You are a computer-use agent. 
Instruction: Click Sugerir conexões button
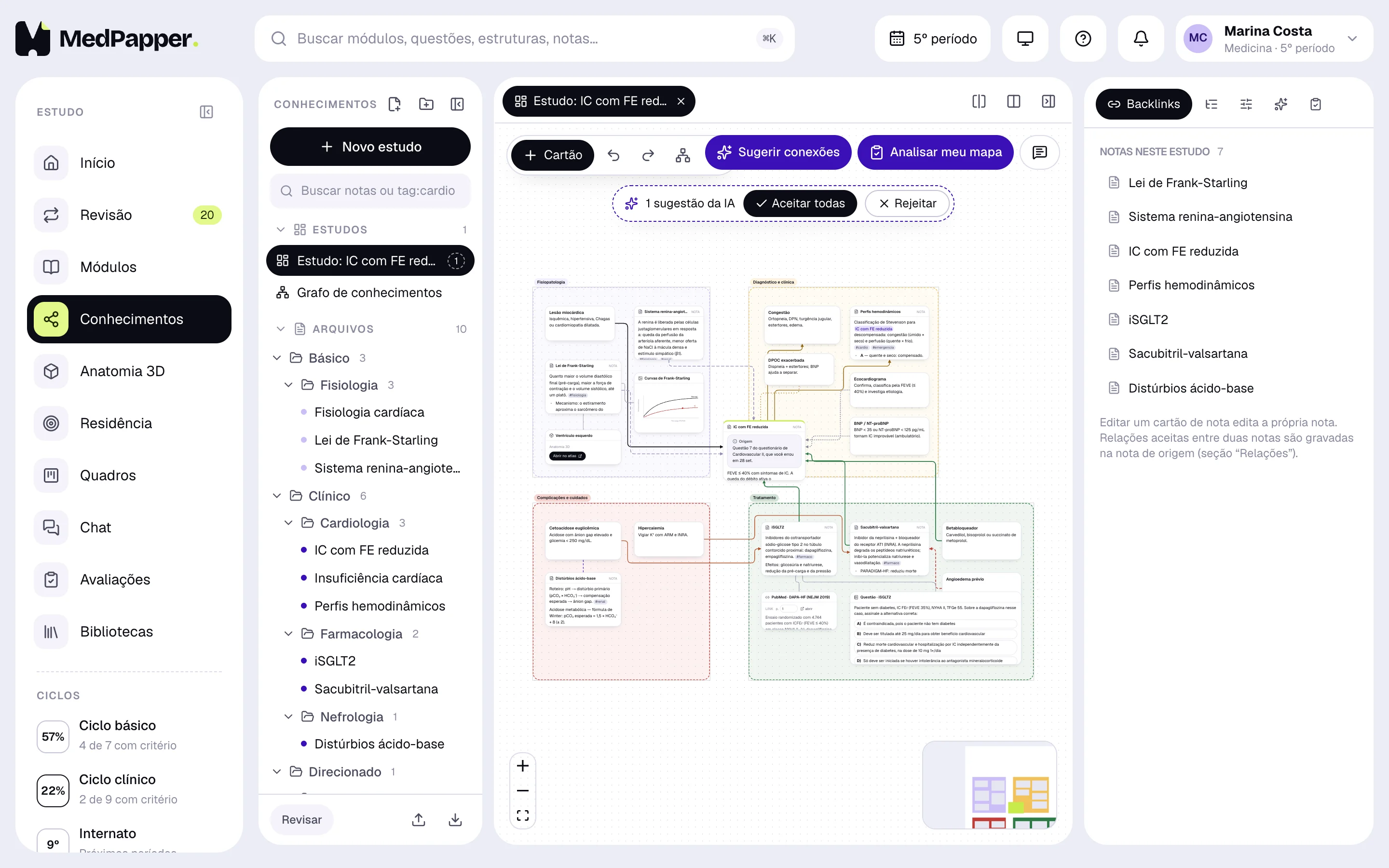pos(778,152)
